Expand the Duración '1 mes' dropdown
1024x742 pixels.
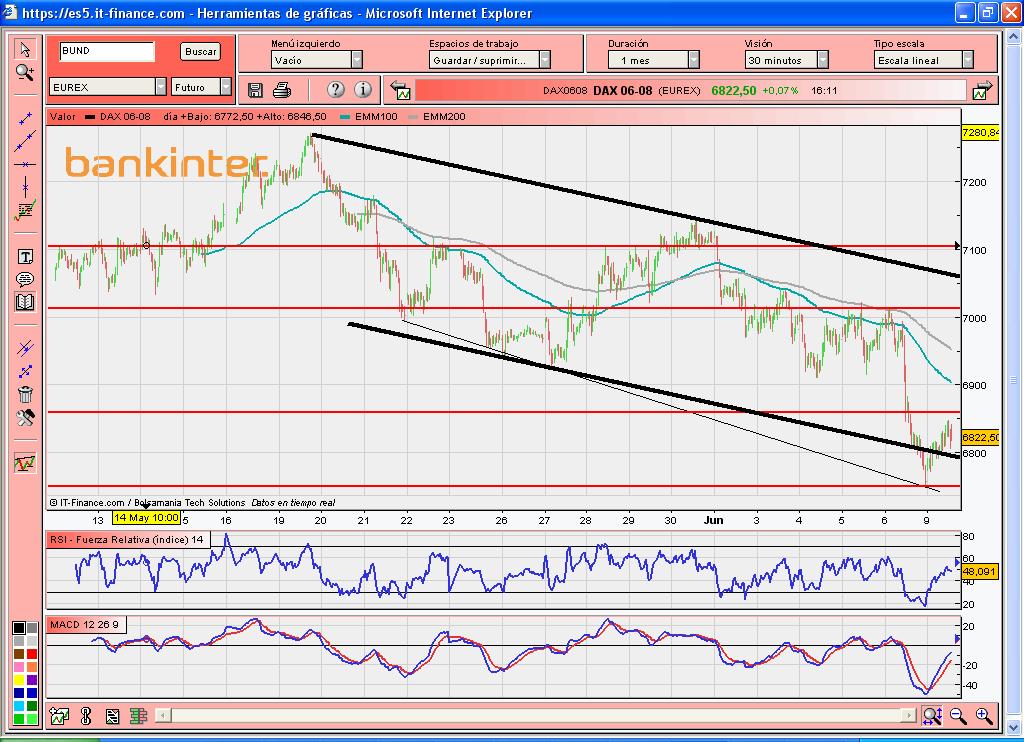[x=692, y=60]
